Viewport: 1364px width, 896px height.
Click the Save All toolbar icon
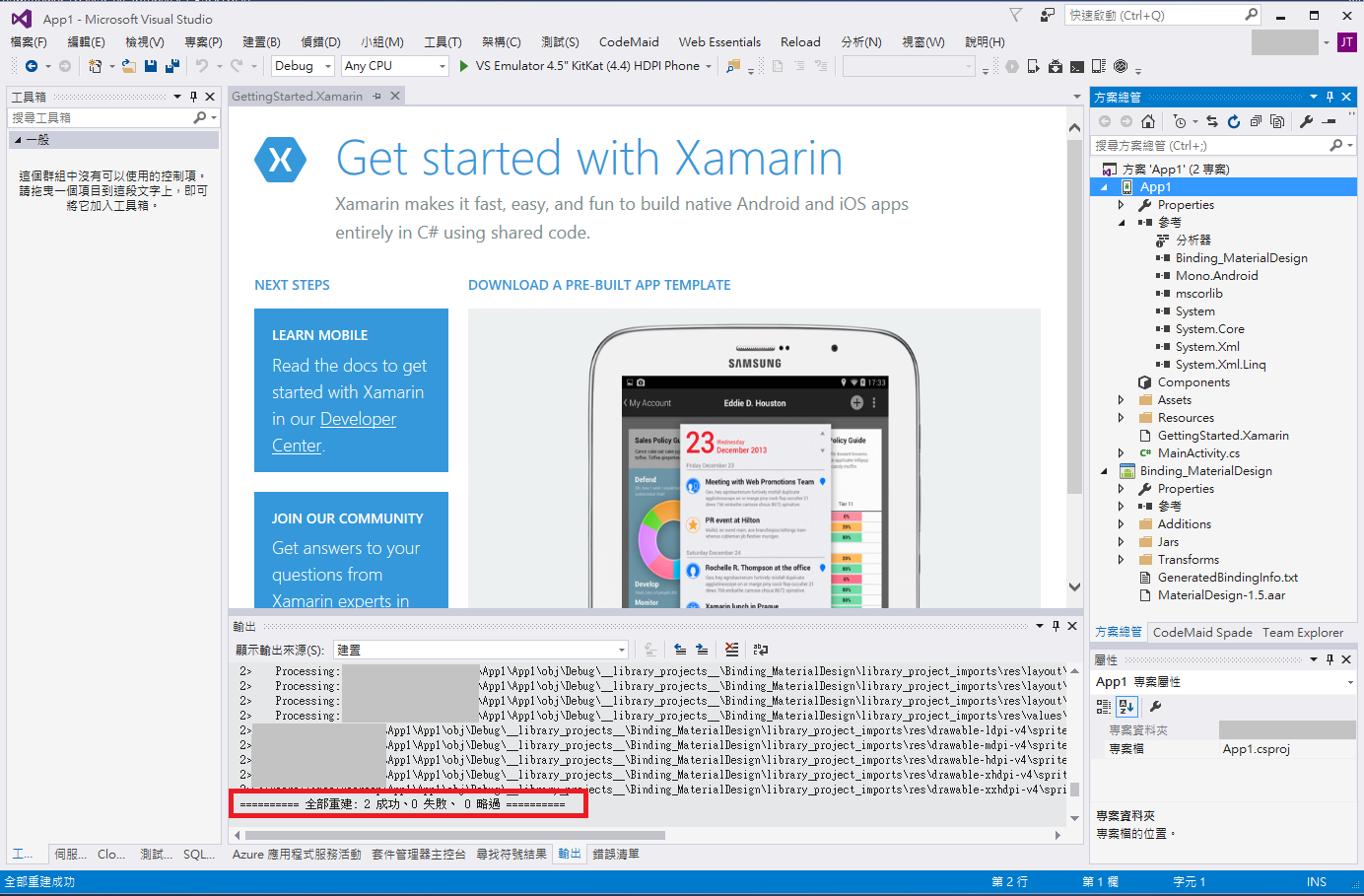(x=172, y=66)
